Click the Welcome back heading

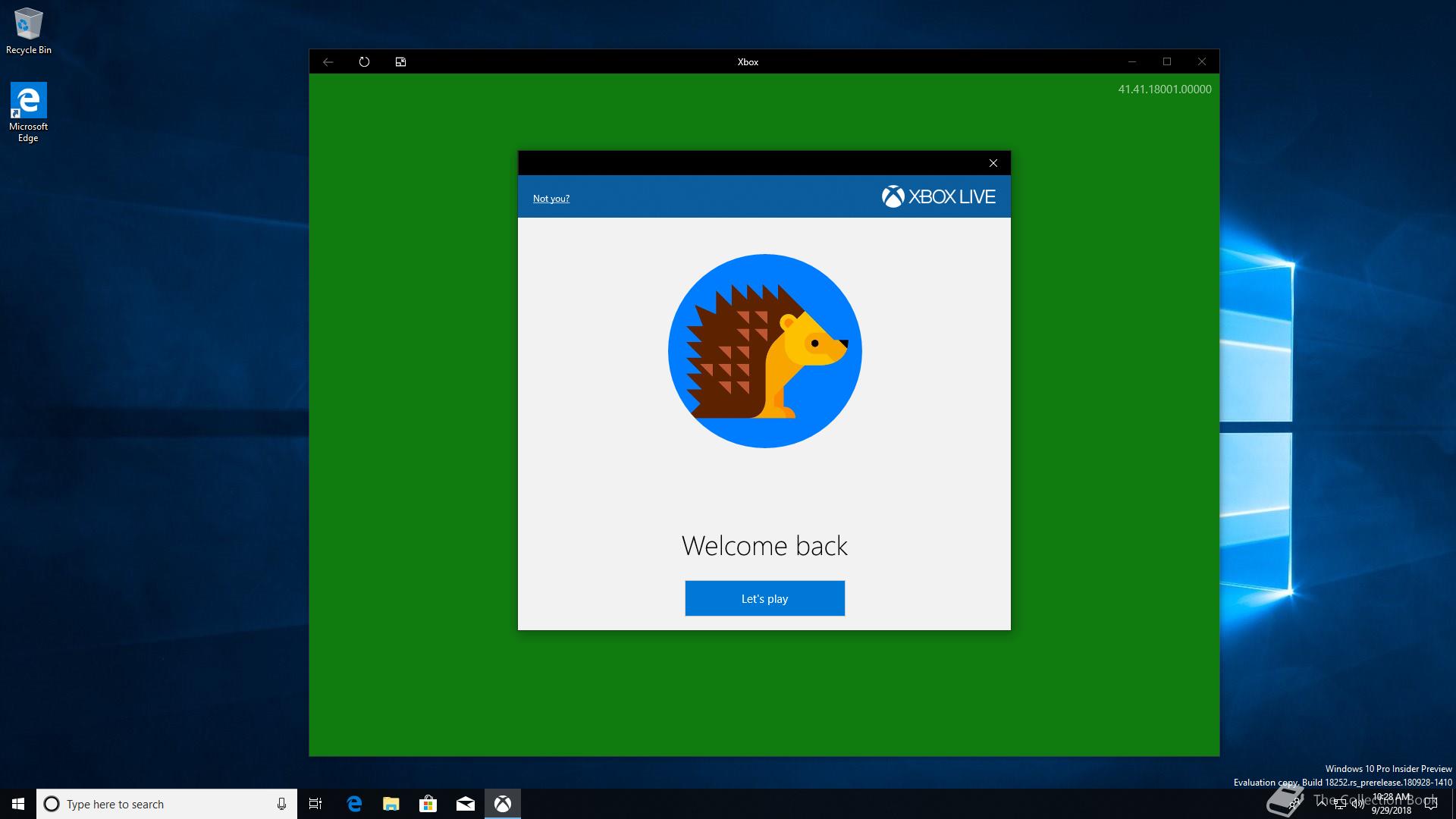pos(764,546)
